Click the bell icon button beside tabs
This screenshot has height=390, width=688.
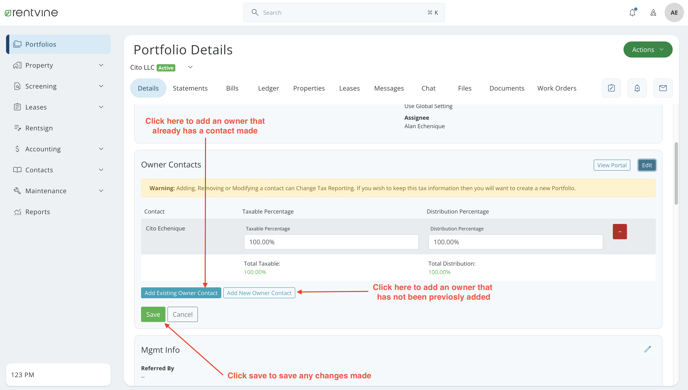point(637,88)
